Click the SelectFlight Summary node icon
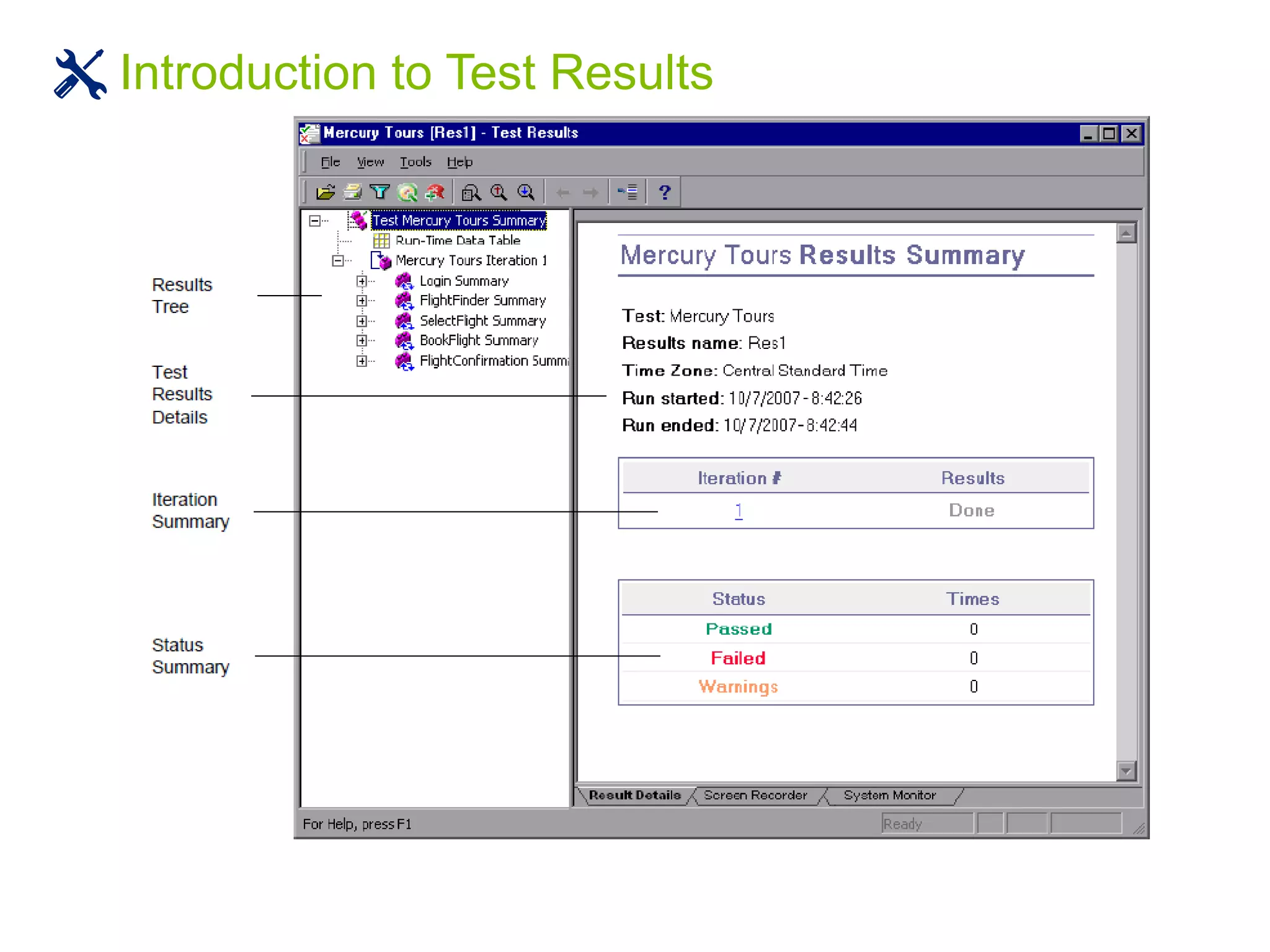The width and height of the screenshot is (1270, 952). click(x=404, y=321)
